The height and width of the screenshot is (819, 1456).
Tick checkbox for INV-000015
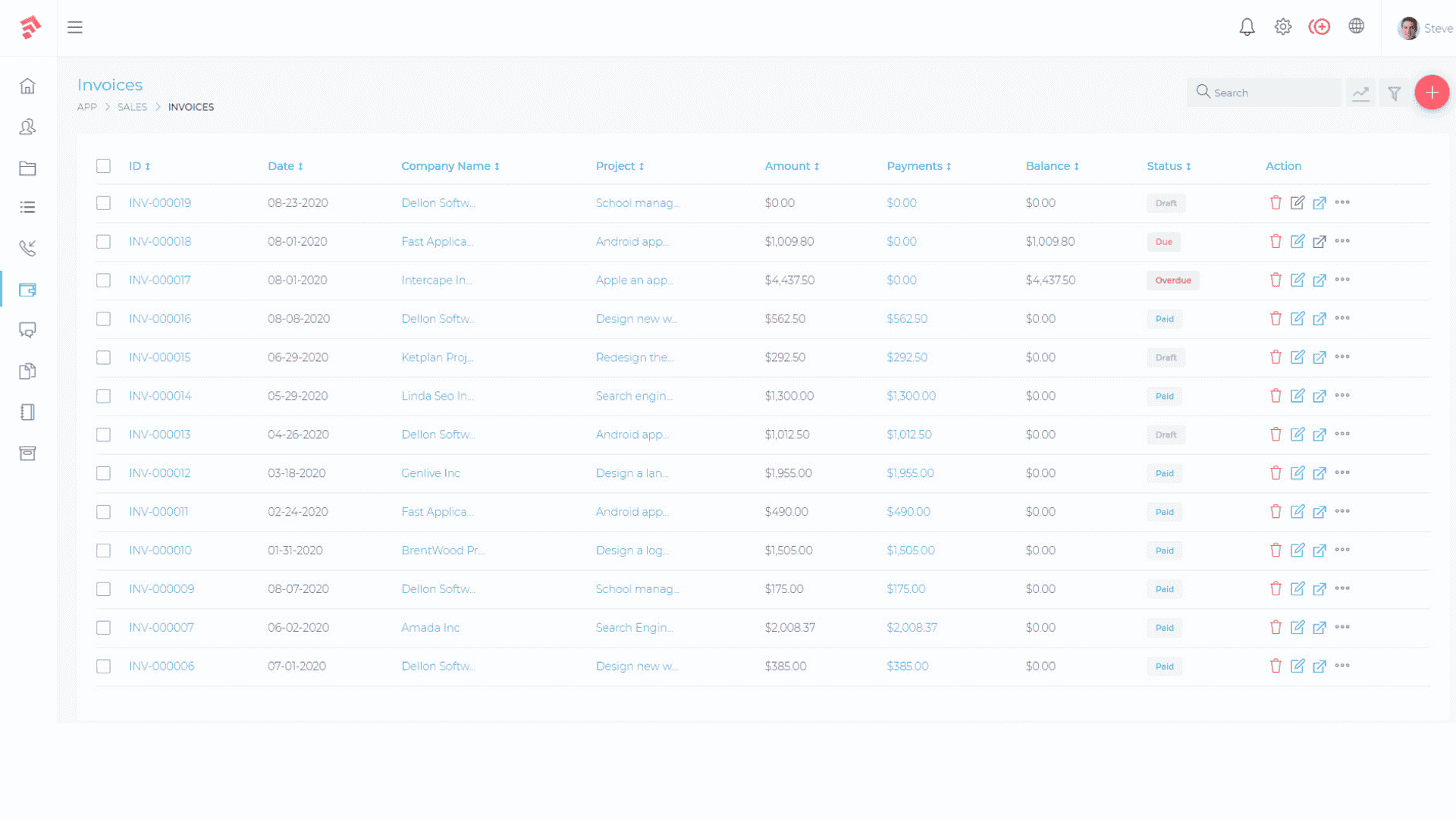103,358
